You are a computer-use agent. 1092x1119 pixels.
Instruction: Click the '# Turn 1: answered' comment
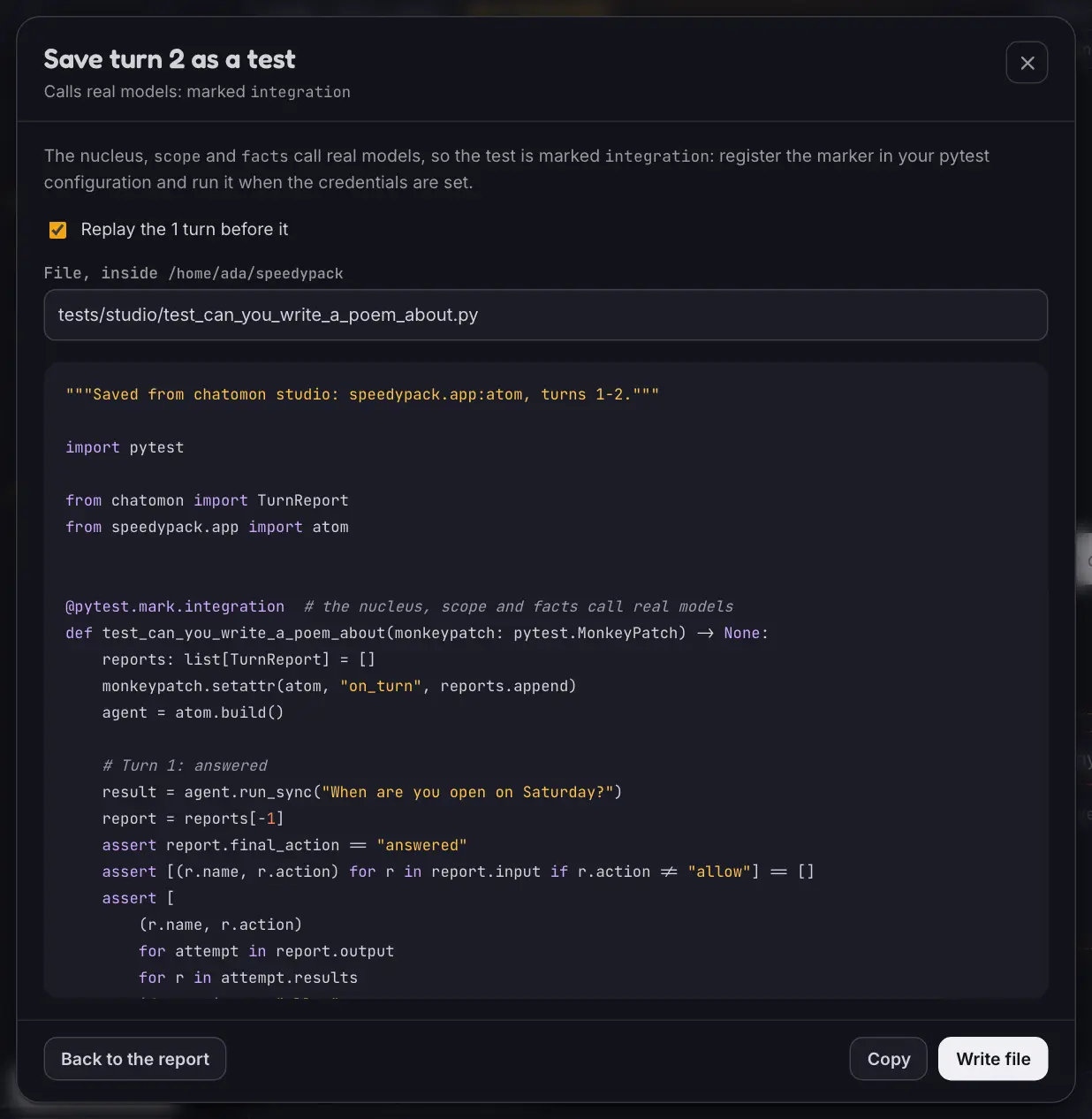(185, 765)
